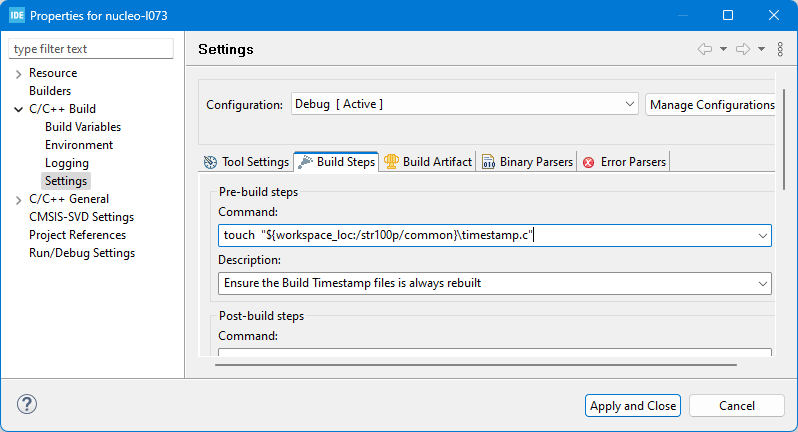The width and height of the screenshot is (798, 432).
Task: Select the Binary Parsers tab
Action: click(527, 162)
